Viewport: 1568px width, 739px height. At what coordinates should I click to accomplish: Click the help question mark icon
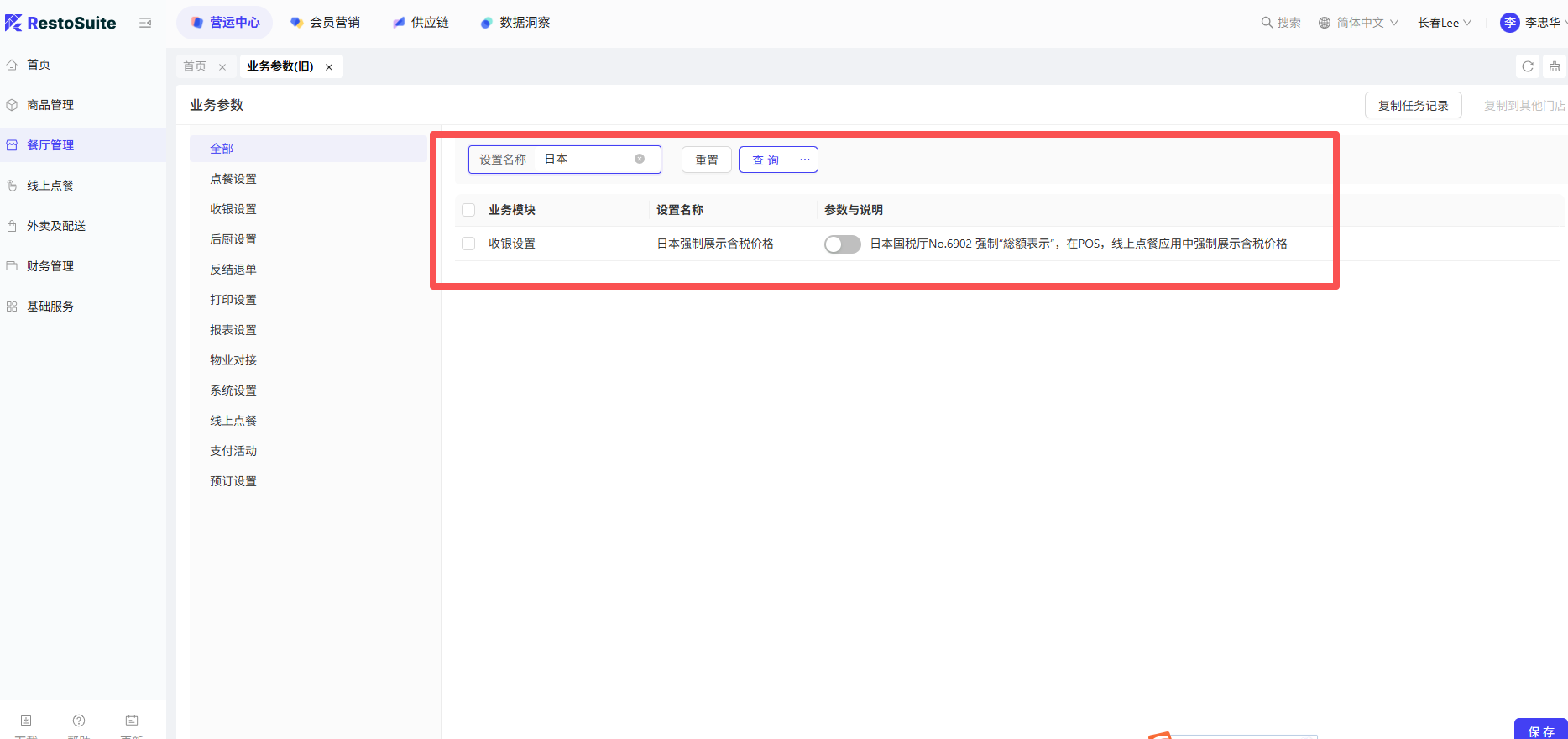(79, 721)
